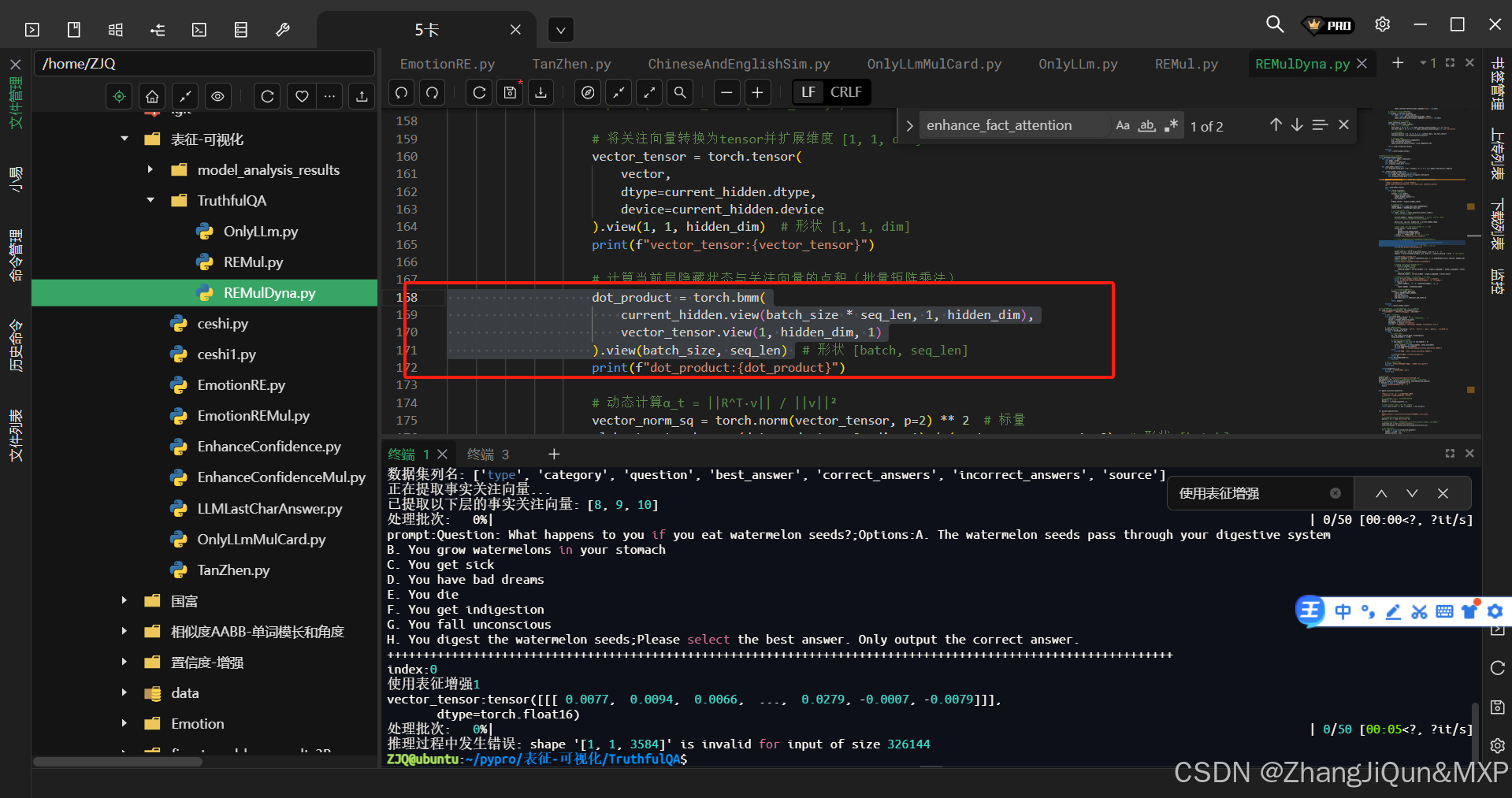Go to next terminal search match
The image size is (1512, 798).
(1412, 493)
